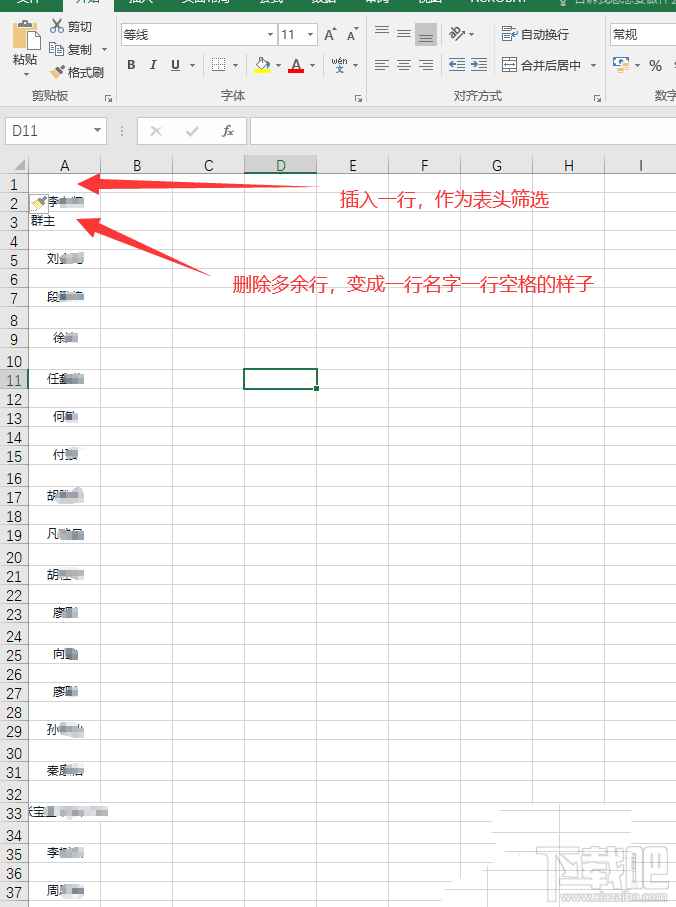Screen dimensions: 676x907
Task: Open font color dropdown arrow
Action: point(312,65)
